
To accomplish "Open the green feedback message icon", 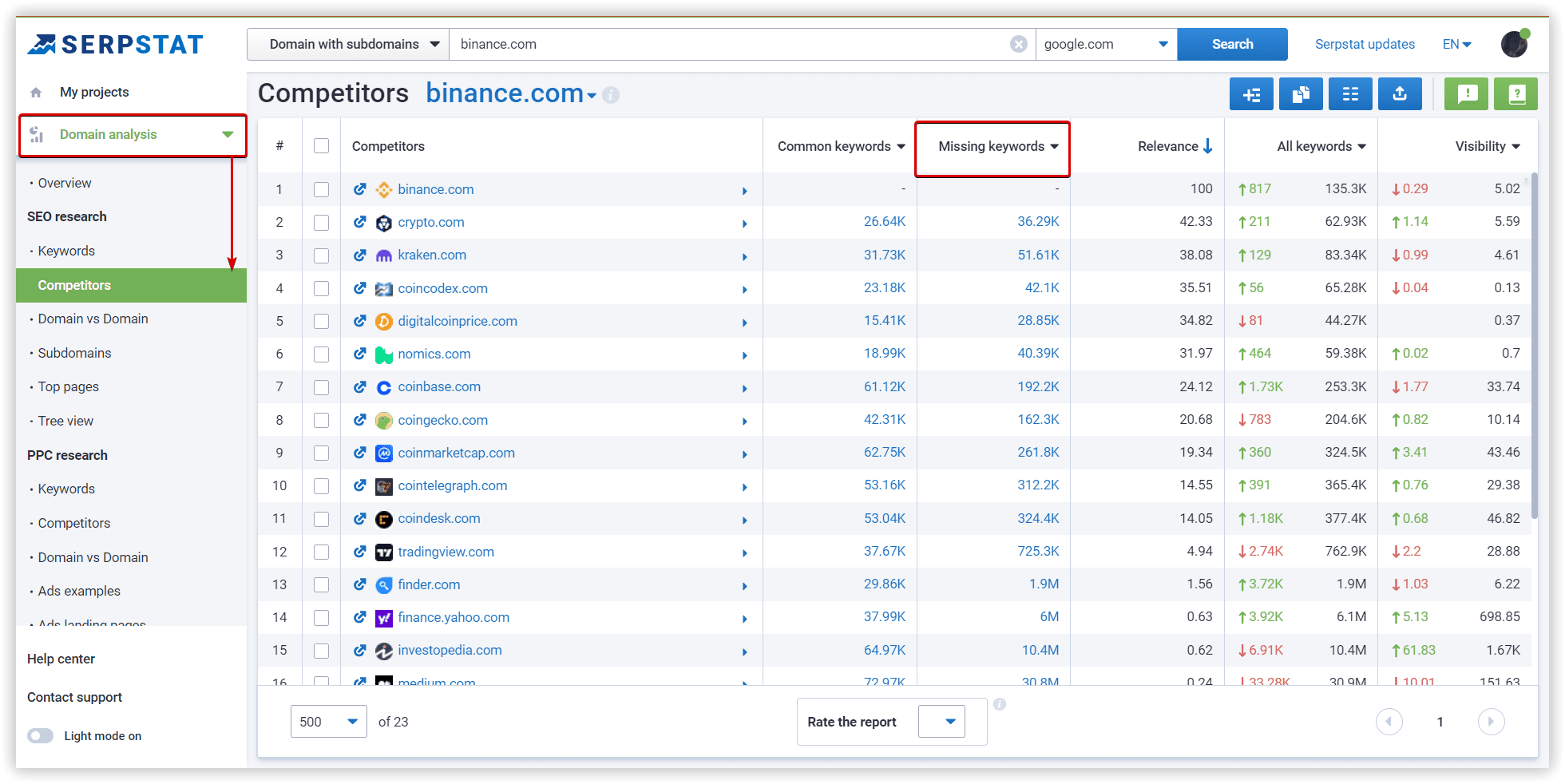I will tap(1467, 94).
